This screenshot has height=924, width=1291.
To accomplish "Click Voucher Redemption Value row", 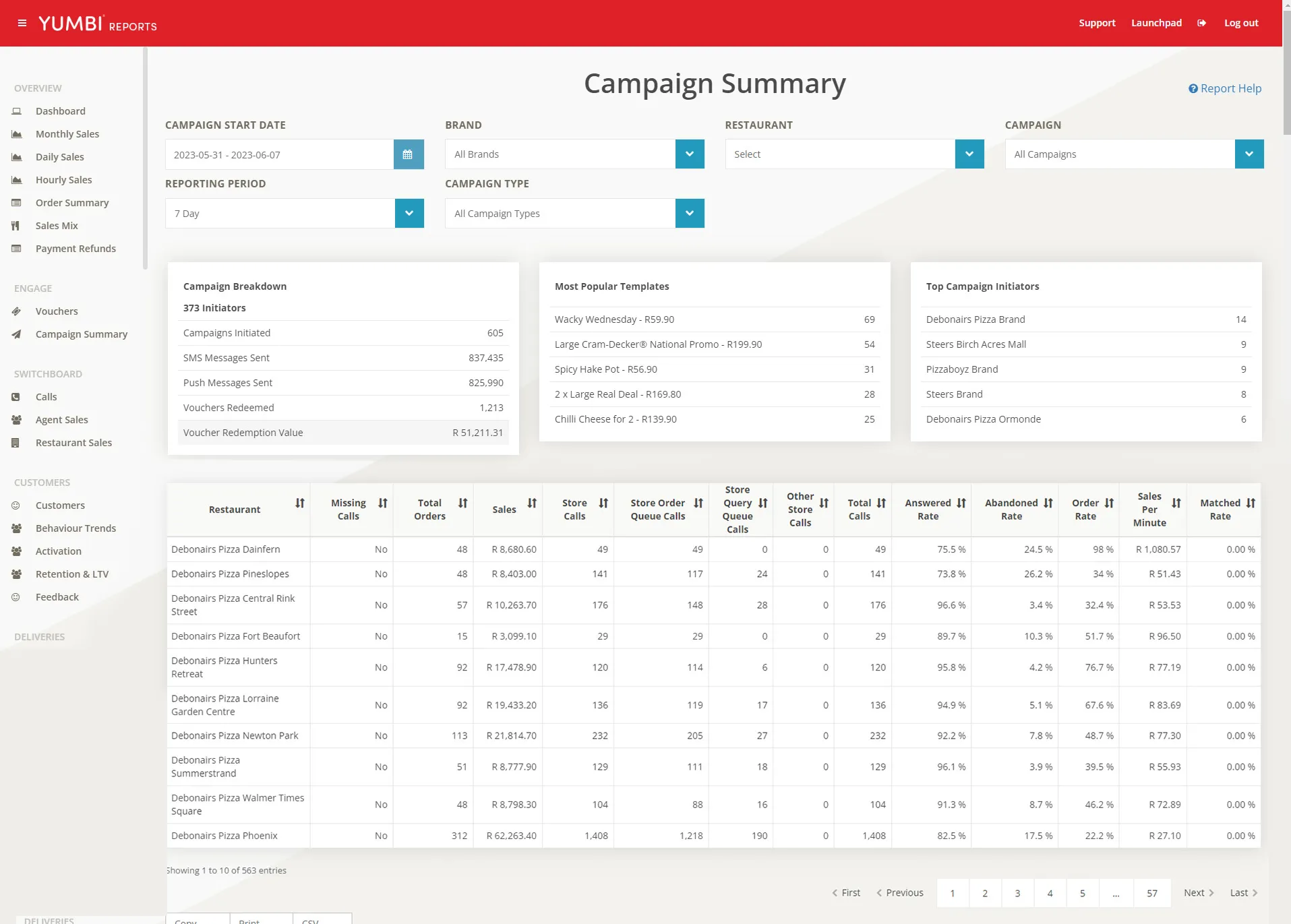I will (343, 433).
